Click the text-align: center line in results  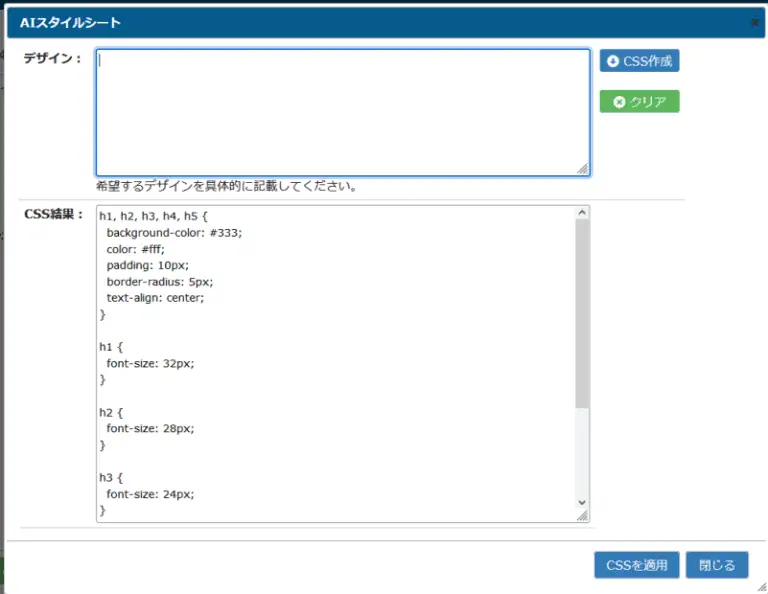pyautogui.click(x=155, y=298)
